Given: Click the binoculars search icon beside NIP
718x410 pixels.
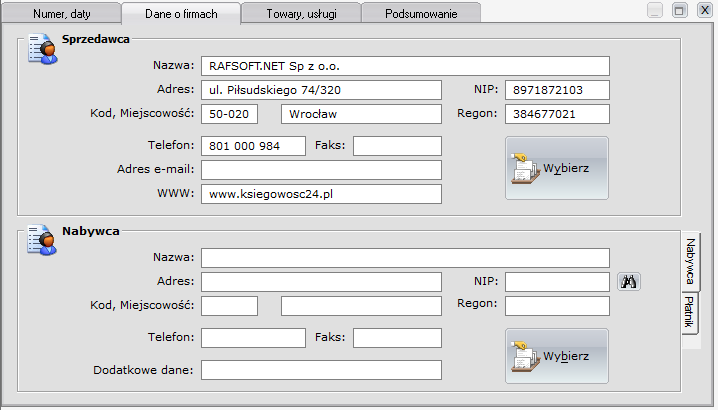Looking at the screenshot, I should pyautogui.click(x=630, y=282).
